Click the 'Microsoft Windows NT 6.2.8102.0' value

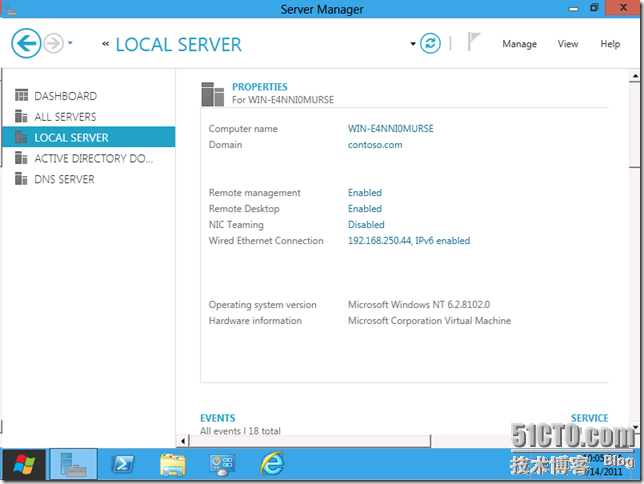click(x=419, y=304)
